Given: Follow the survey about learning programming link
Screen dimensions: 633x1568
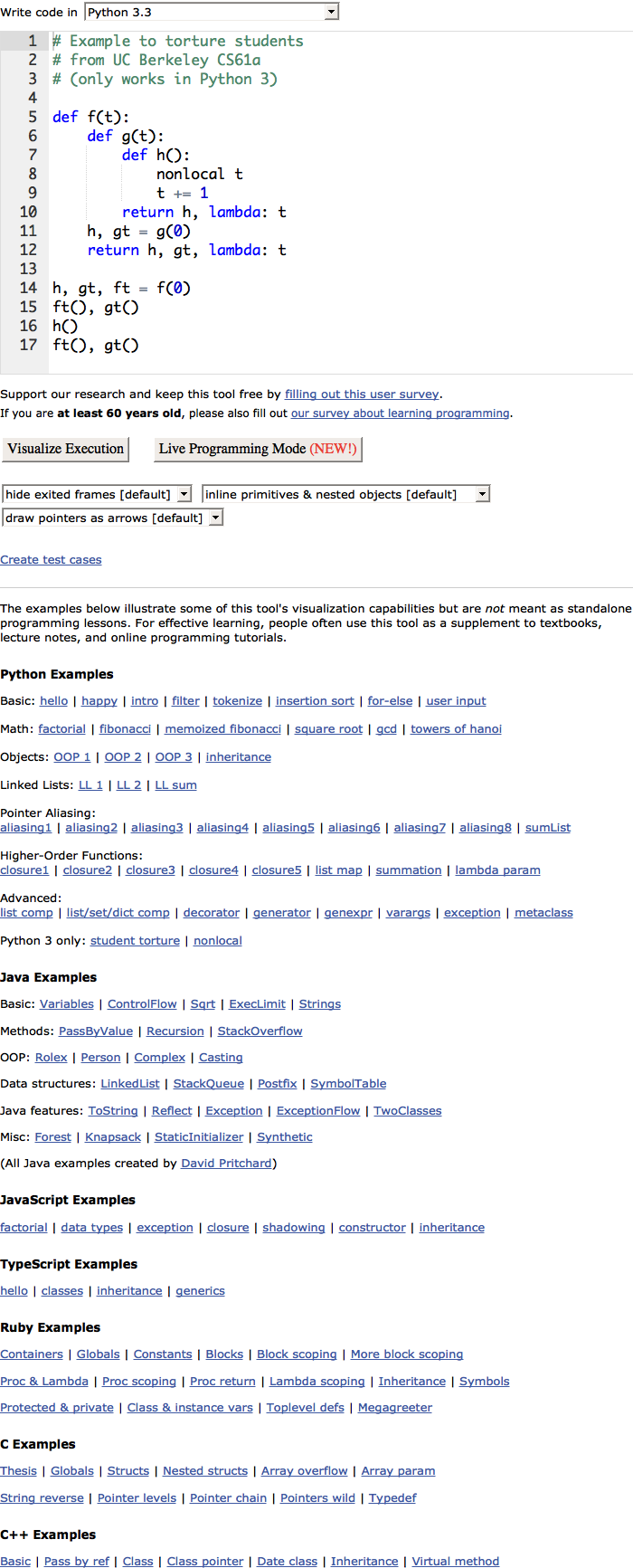Looking at the screenshot, I should (400, 413).
